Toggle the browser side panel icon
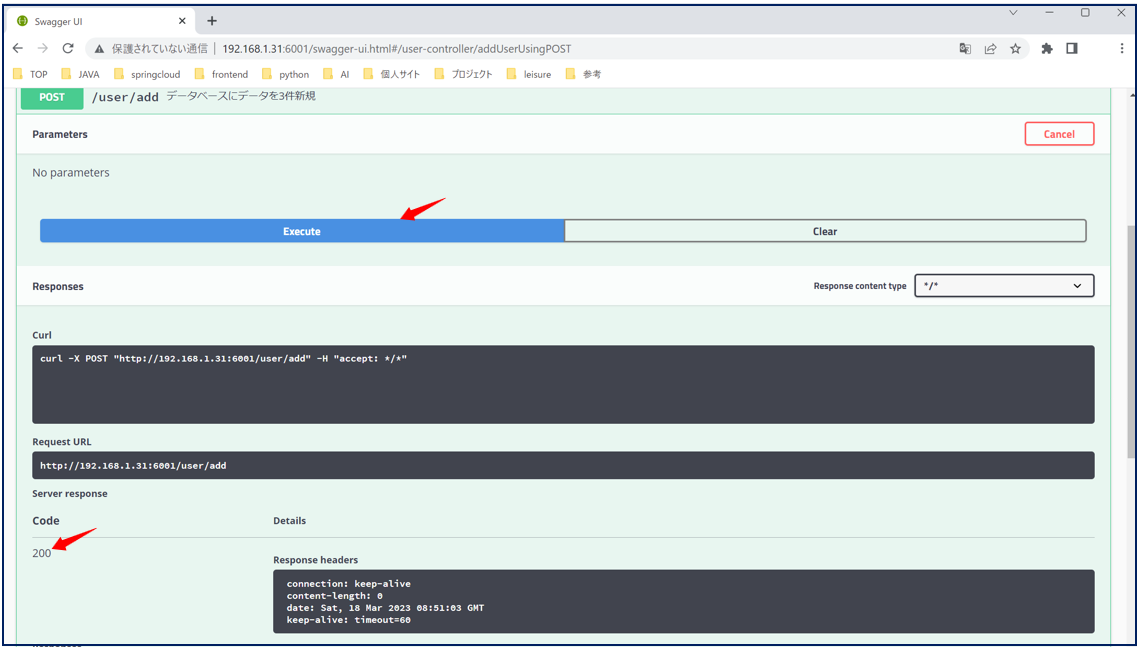 1071,49
